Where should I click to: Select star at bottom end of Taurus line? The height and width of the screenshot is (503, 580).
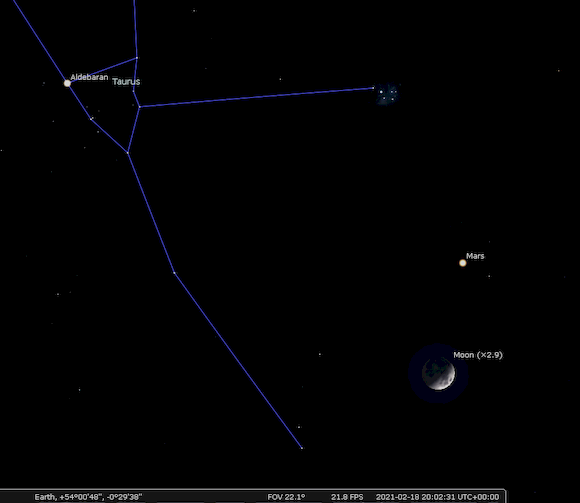tap(302, 448)
